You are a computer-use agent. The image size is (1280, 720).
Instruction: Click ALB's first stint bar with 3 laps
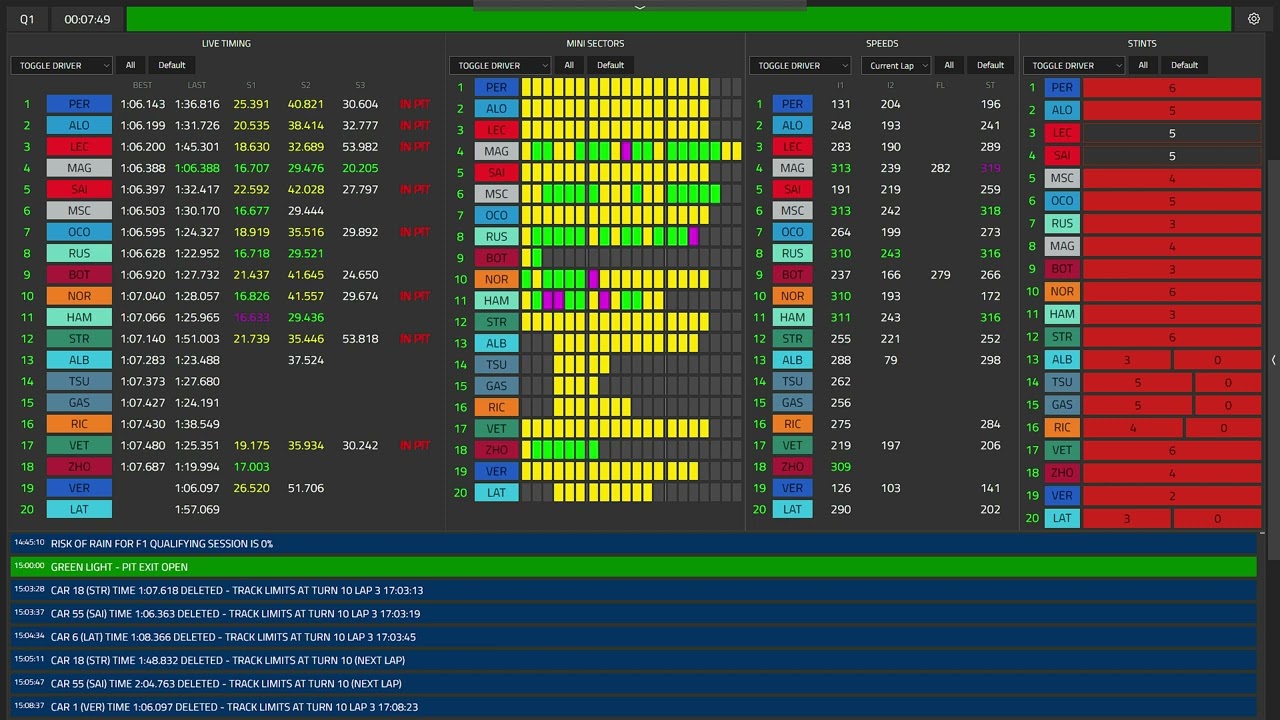1127,360
